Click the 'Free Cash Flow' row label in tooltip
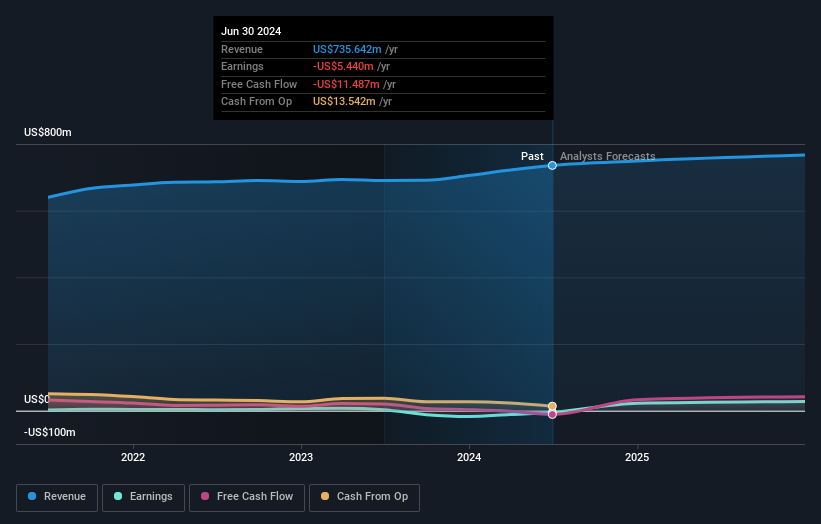The image size is (821, 524). (259, 84)
